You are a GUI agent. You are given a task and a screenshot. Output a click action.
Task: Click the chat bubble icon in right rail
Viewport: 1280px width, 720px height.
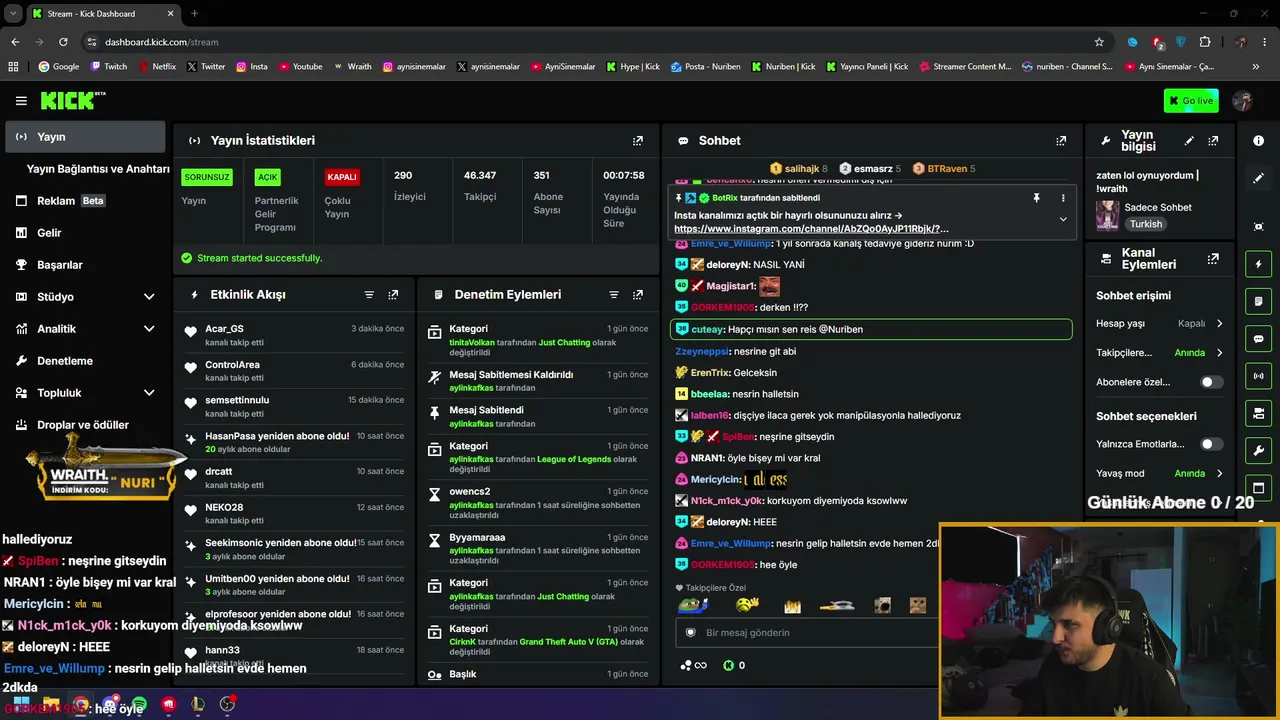pyautogui.click(x=1259, y=339)
